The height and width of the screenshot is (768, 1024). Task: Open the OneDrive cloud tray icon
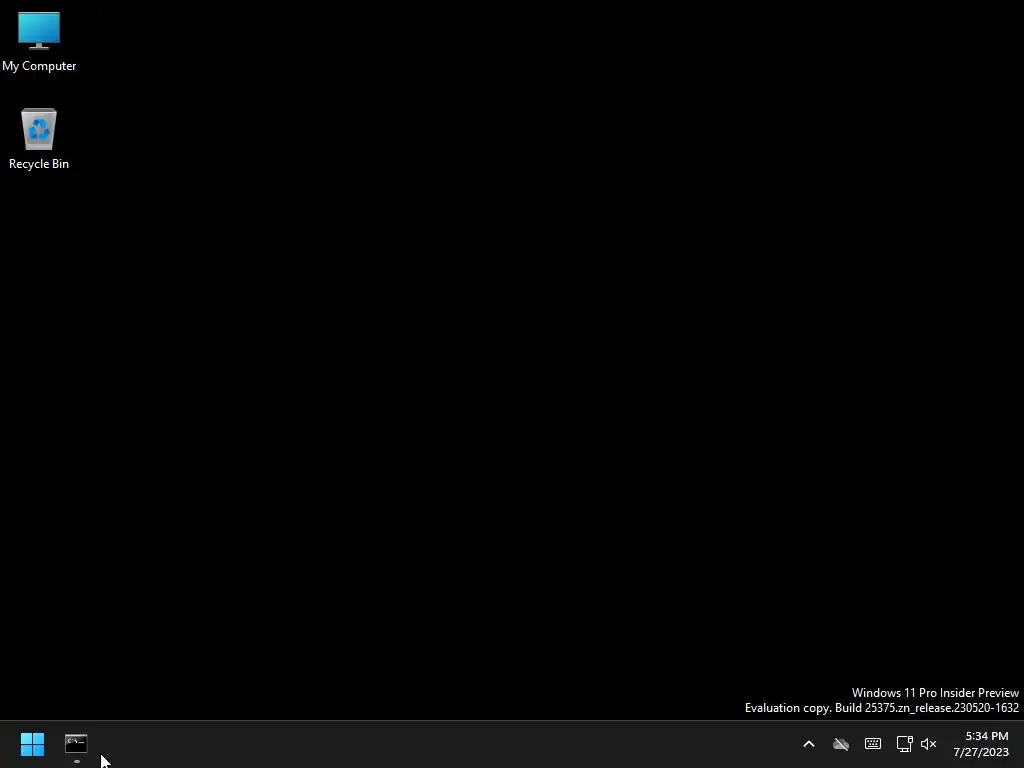(841, 744)
